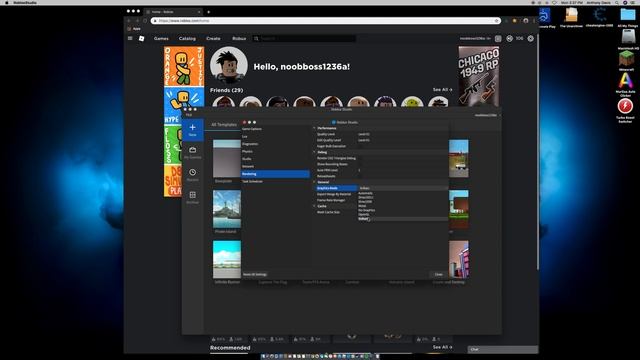Collapse the Debug settings section
The image size is (640, 360).
pos(314,152)
